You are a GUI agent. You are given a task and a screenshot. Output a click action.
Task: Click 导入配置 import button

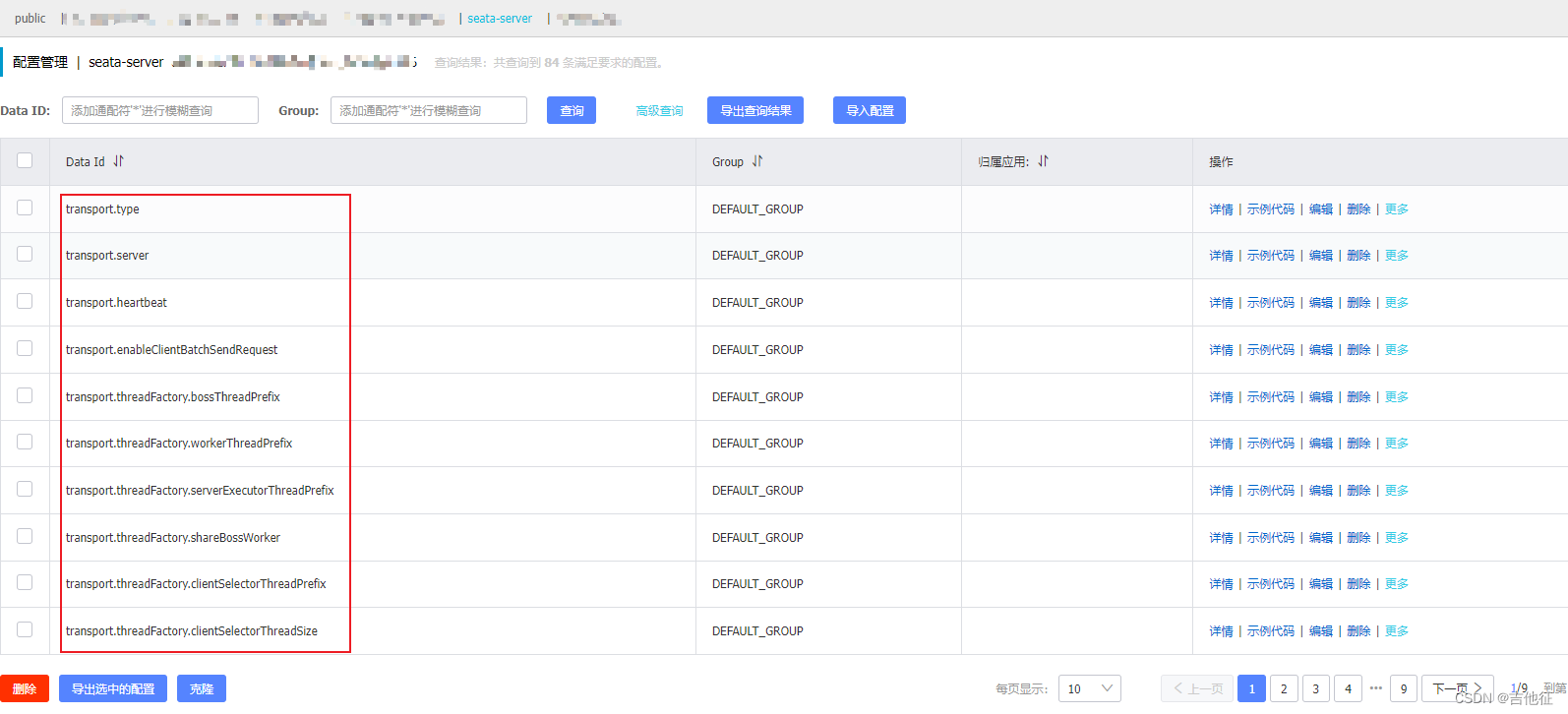coord(870,110)
